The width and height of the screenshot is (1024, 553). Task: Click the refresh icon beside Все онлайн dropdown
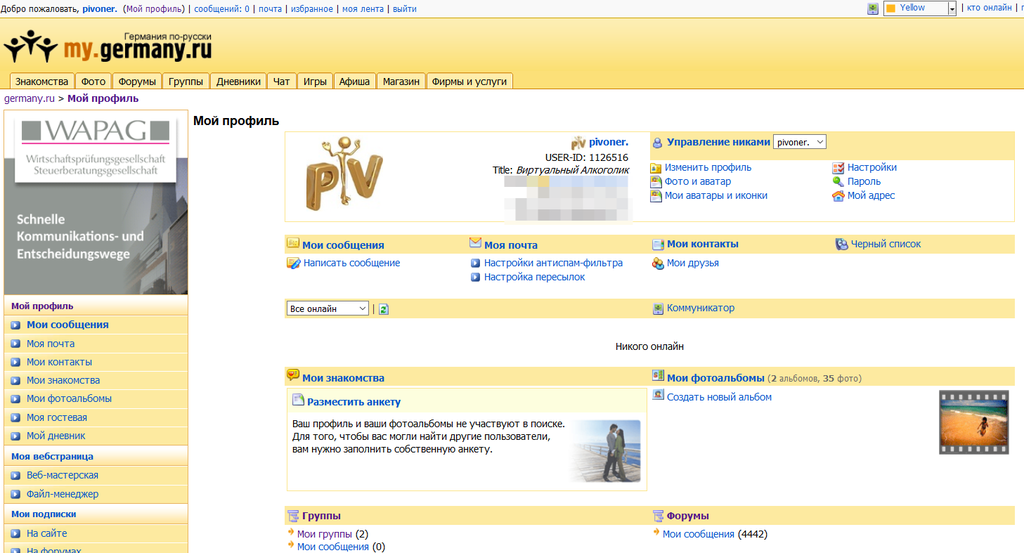[x=384, y=309]
